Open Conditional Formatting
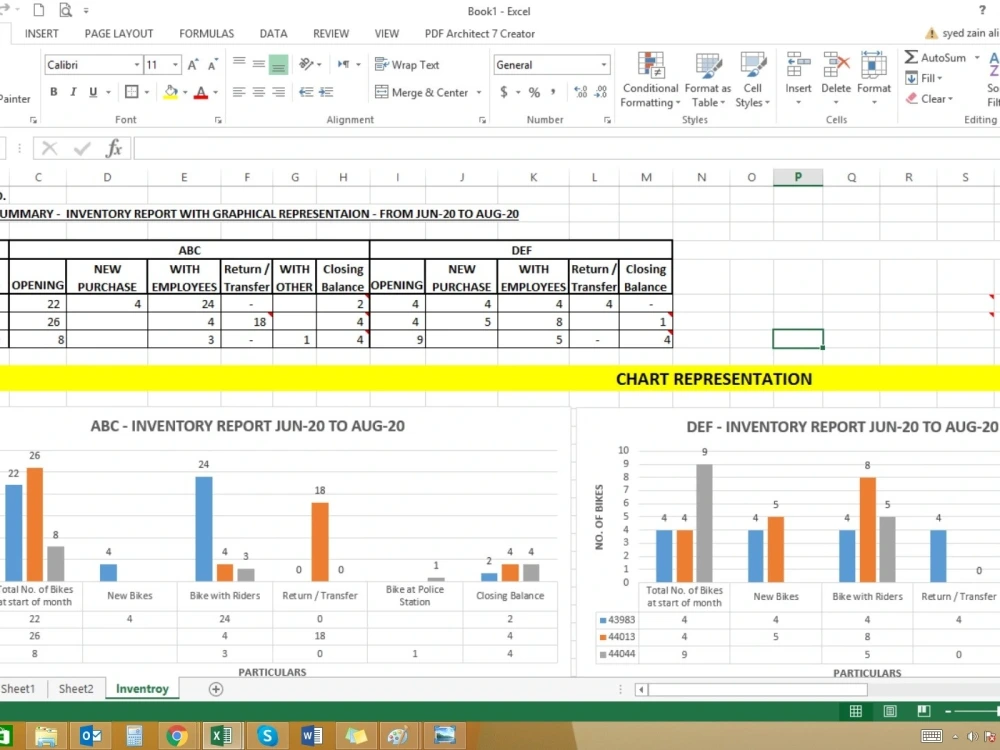 (651, 80)
